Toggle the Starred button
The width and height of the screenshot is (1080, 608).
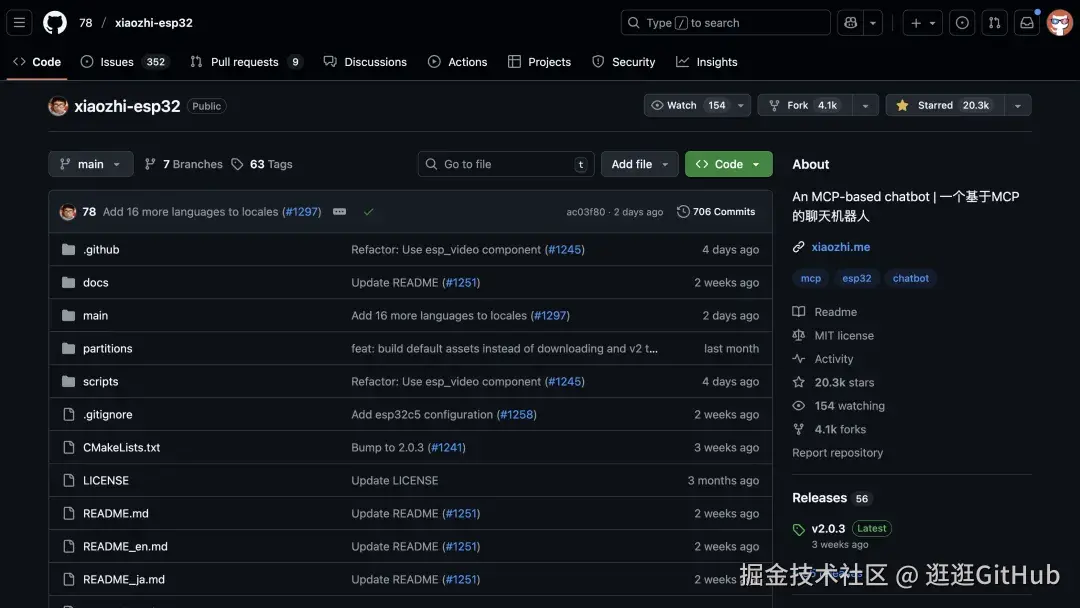945,105
